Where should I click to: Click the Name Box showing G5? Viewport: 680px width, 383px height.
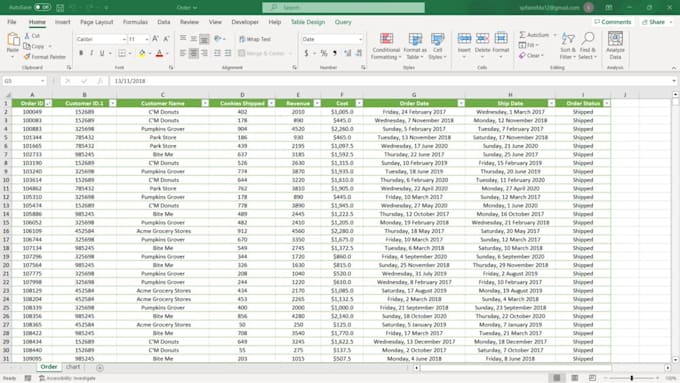[x=24, y=81]
